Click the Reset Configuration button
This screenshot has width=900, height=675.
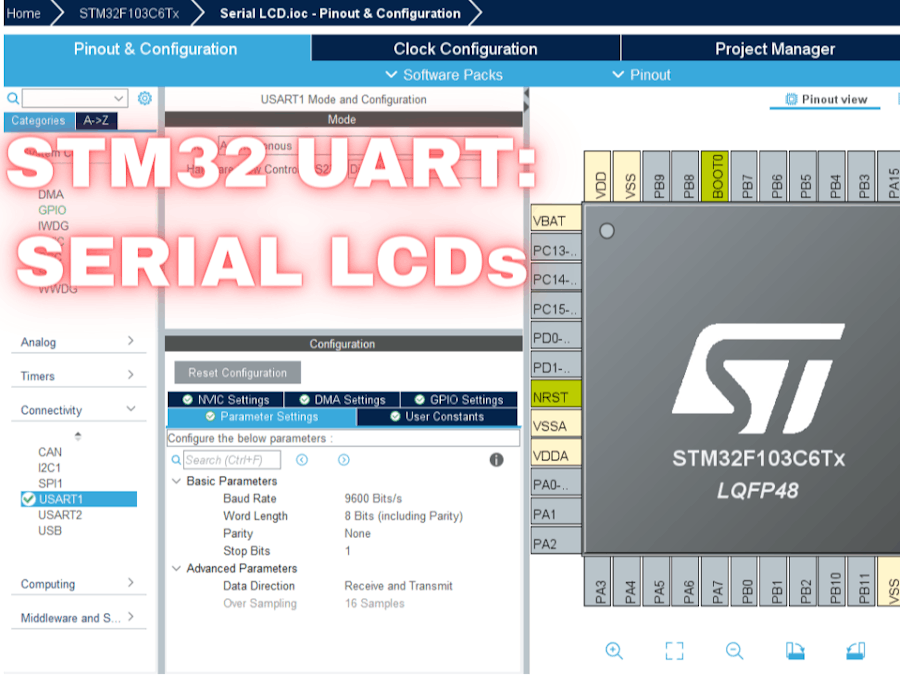(238, 373)
